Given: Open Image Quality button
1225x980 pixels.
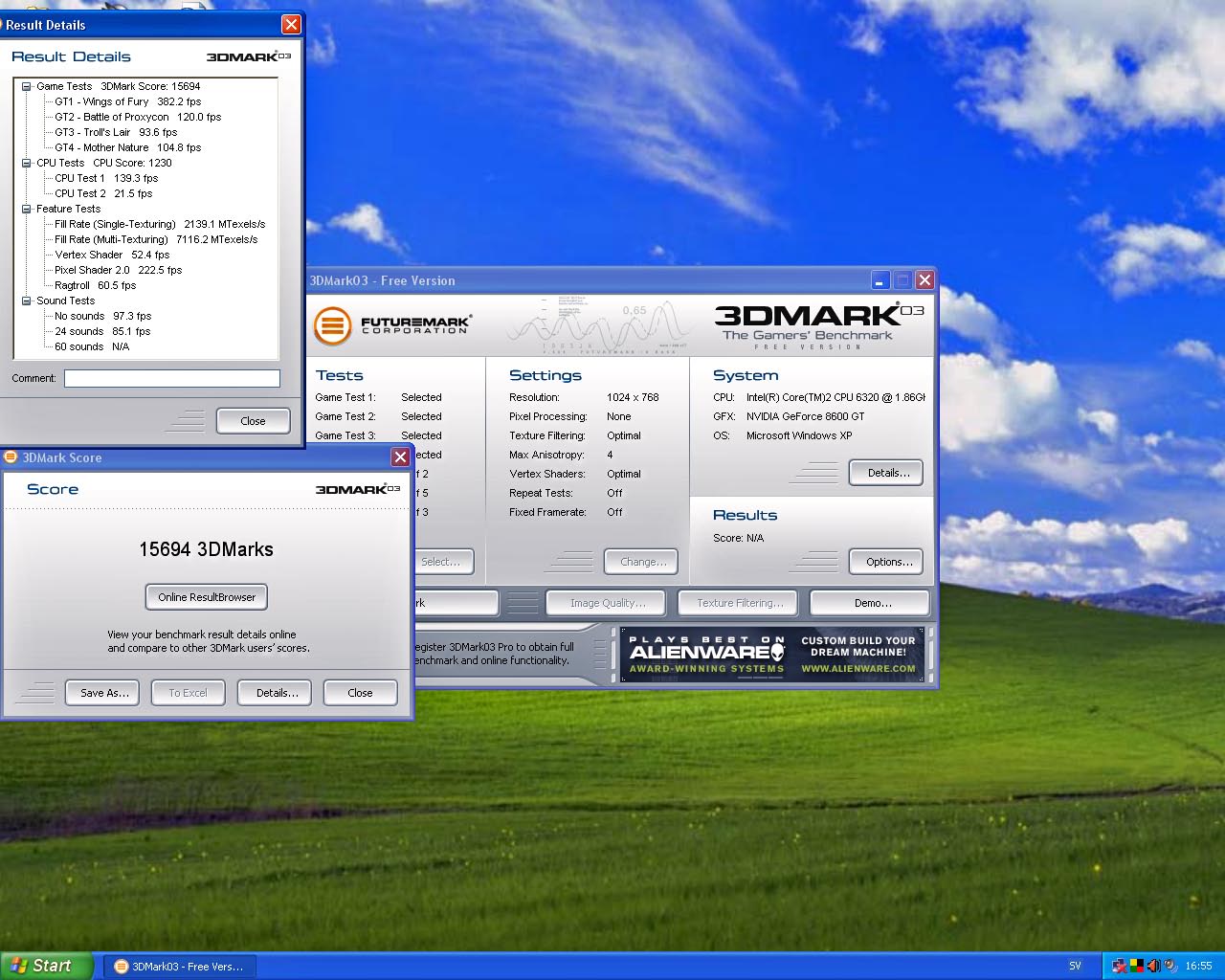Looking at the screenshot, I should [607, 603].
